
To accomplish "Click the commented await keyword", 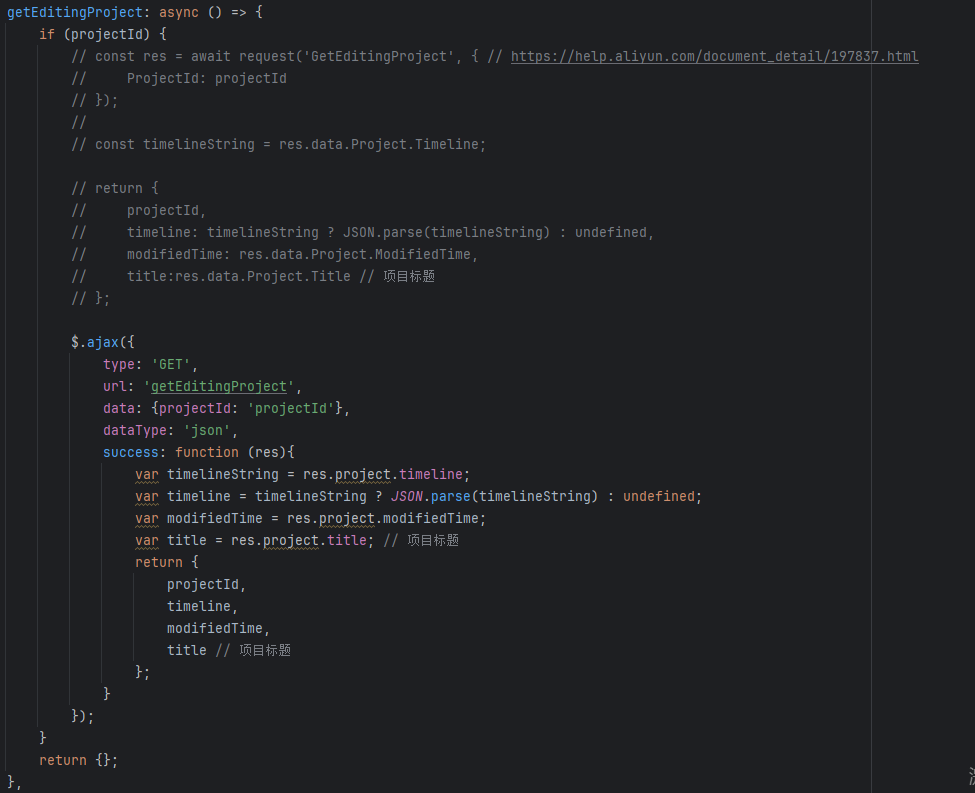I will (x=211, y=57).
